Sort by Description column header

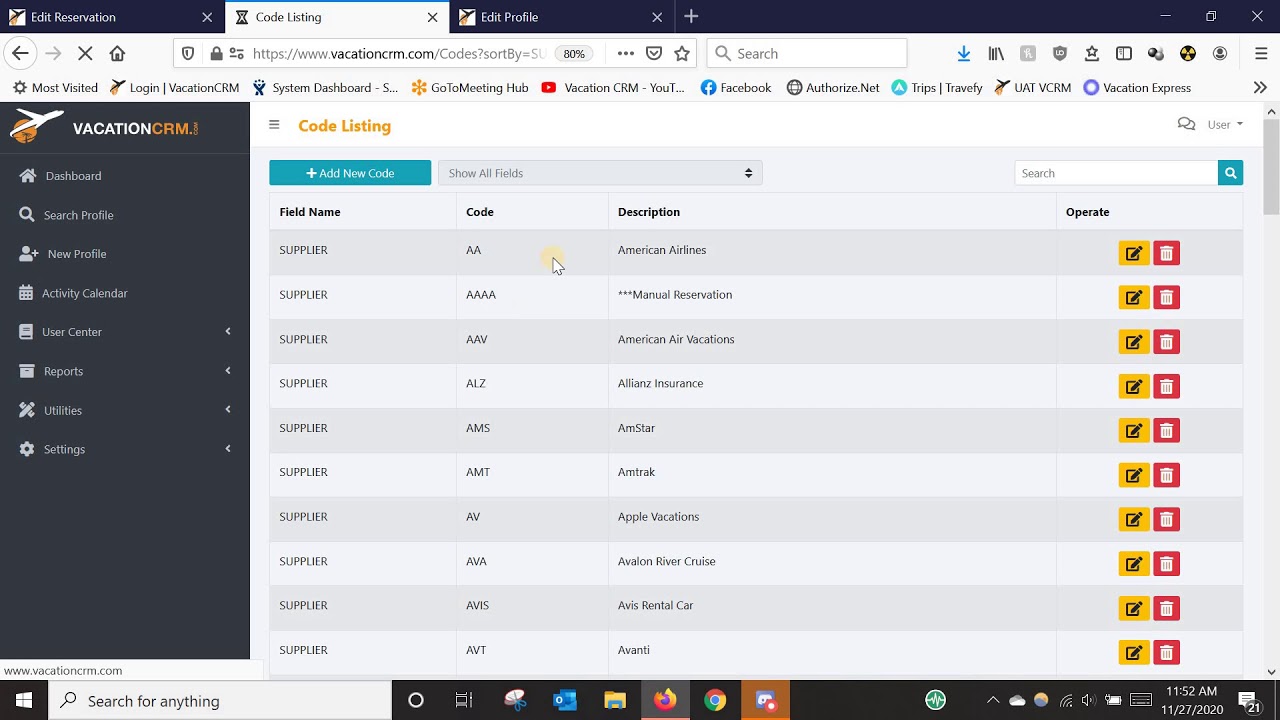tap(649, 212)
